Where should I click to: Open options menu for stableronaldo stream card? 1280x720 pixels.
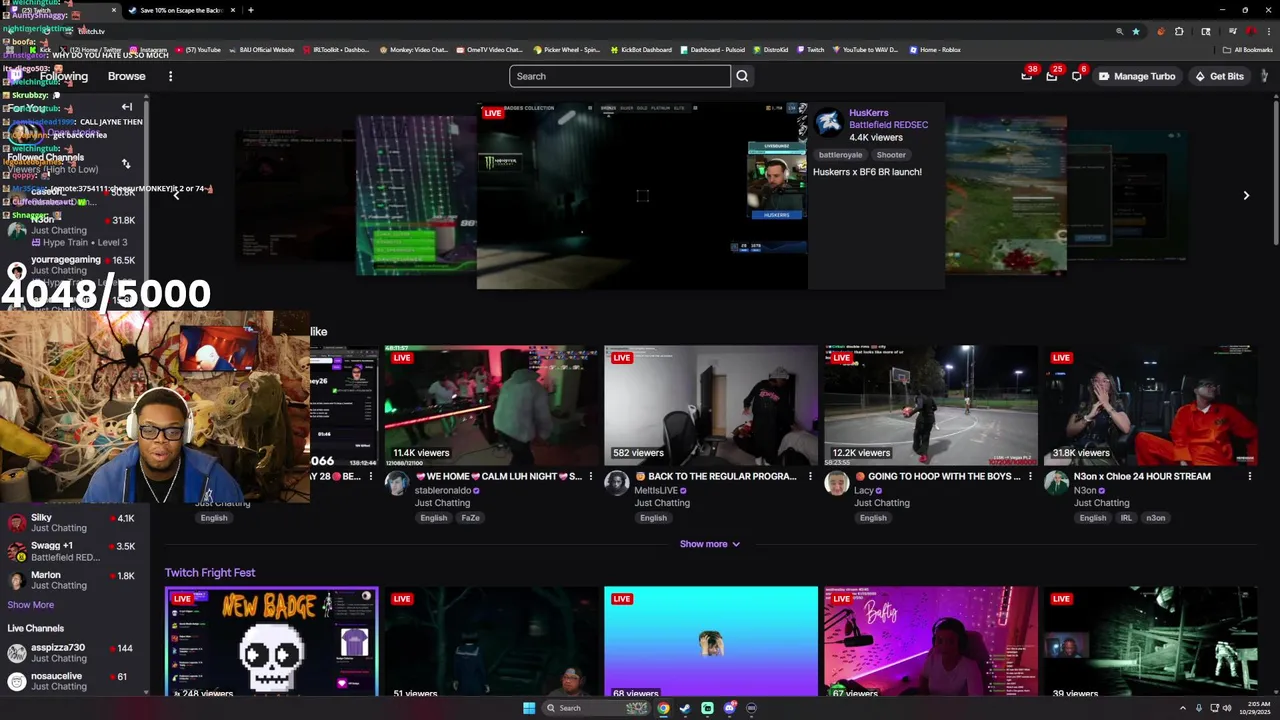[590, 477]
